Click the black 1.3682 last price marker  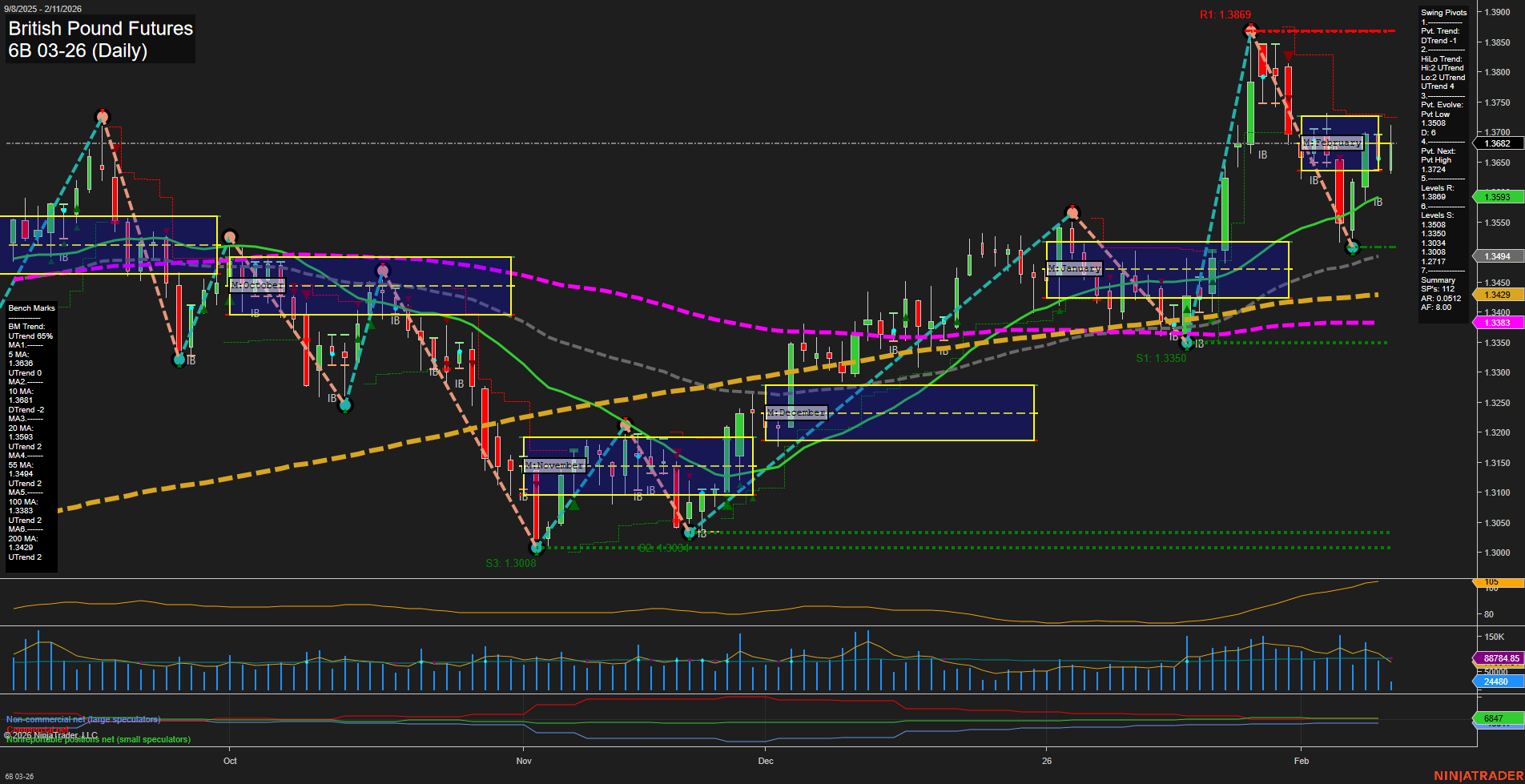coord(1497,143)
